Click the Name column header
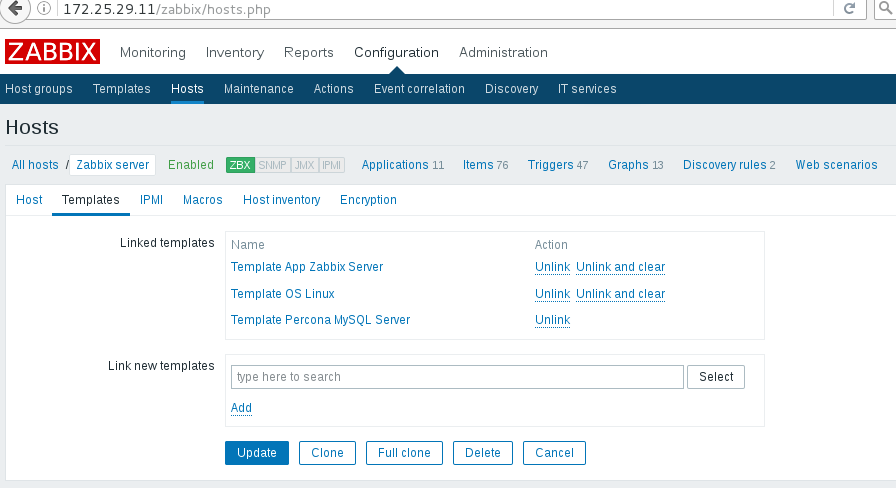 click(x=247, y=245)
